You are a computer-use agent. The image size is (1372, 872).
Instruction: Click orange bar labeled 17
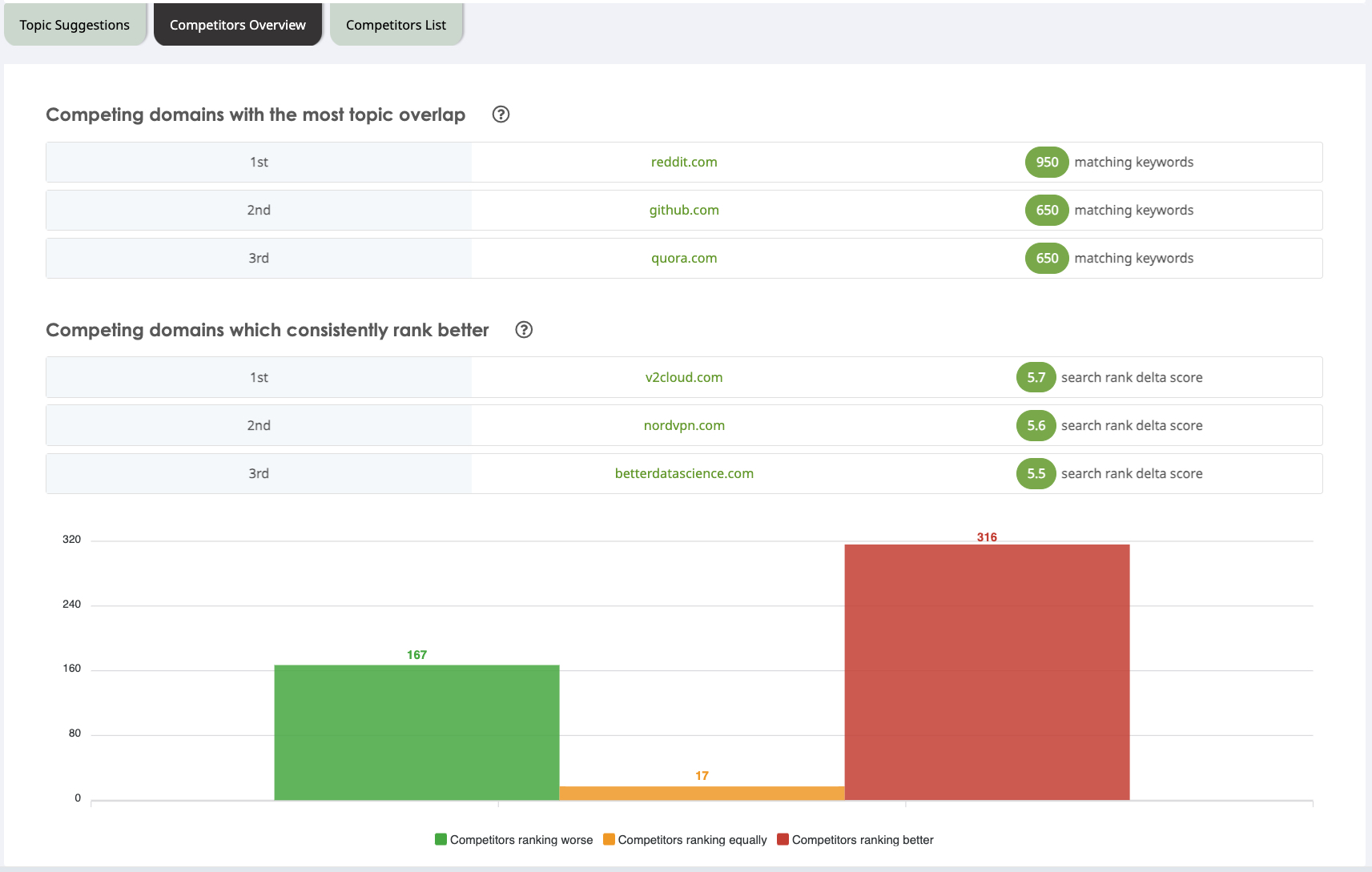(702, 793)
